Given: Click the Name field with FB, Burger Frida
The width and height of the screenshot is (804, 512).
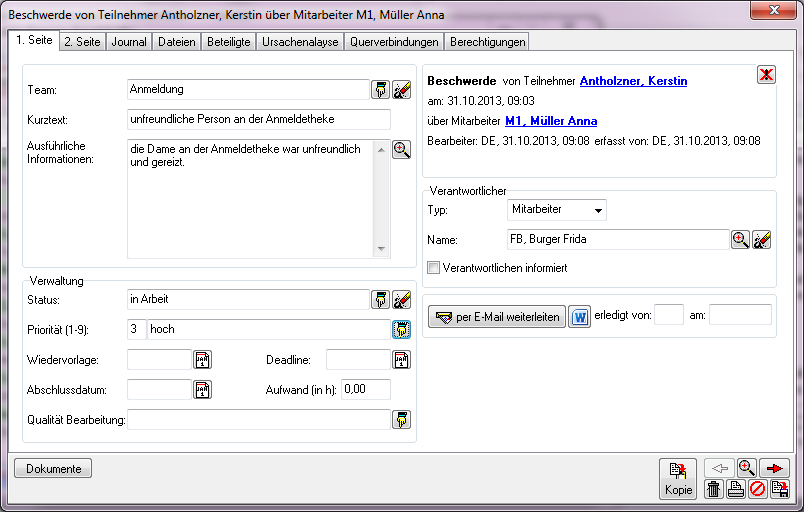Looking at the screenshot, I should (618, 239).
